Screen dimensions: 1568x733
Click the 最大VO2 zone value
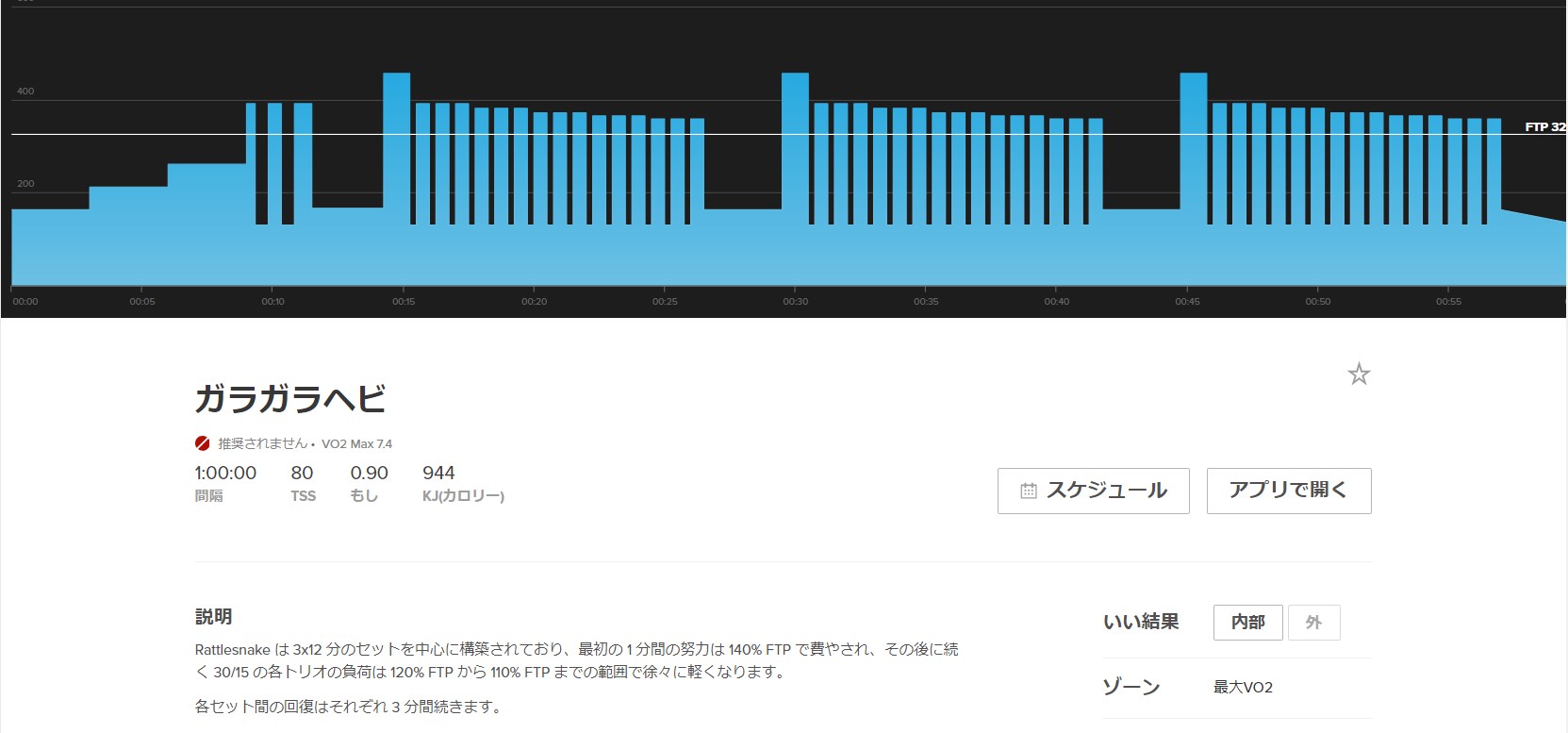click(1243, 687)
